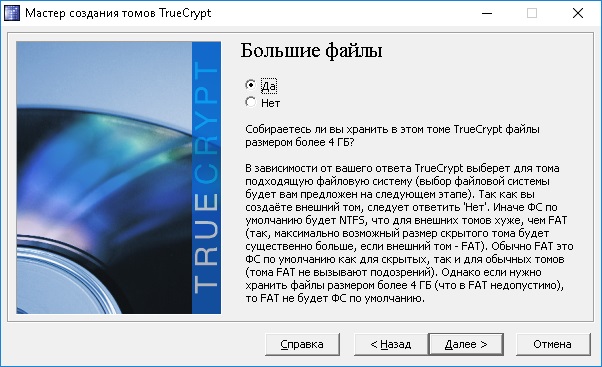Go back with the '< Назад' button
The height and width of the screenshot is (367, 602).
tap(391, 344)
